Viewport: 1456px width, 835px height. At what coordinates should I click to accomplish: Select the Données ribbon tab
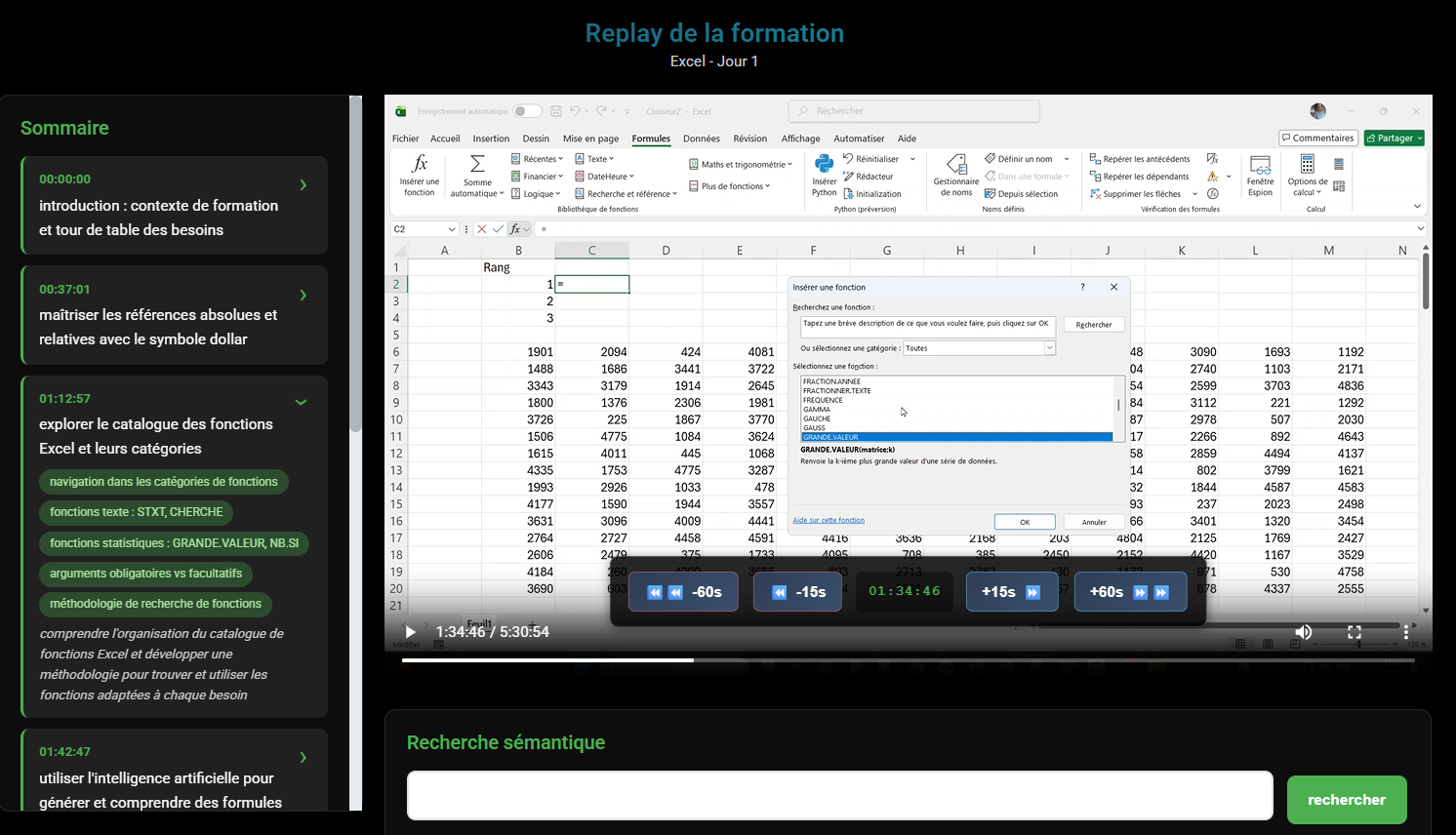pos(701,139)
